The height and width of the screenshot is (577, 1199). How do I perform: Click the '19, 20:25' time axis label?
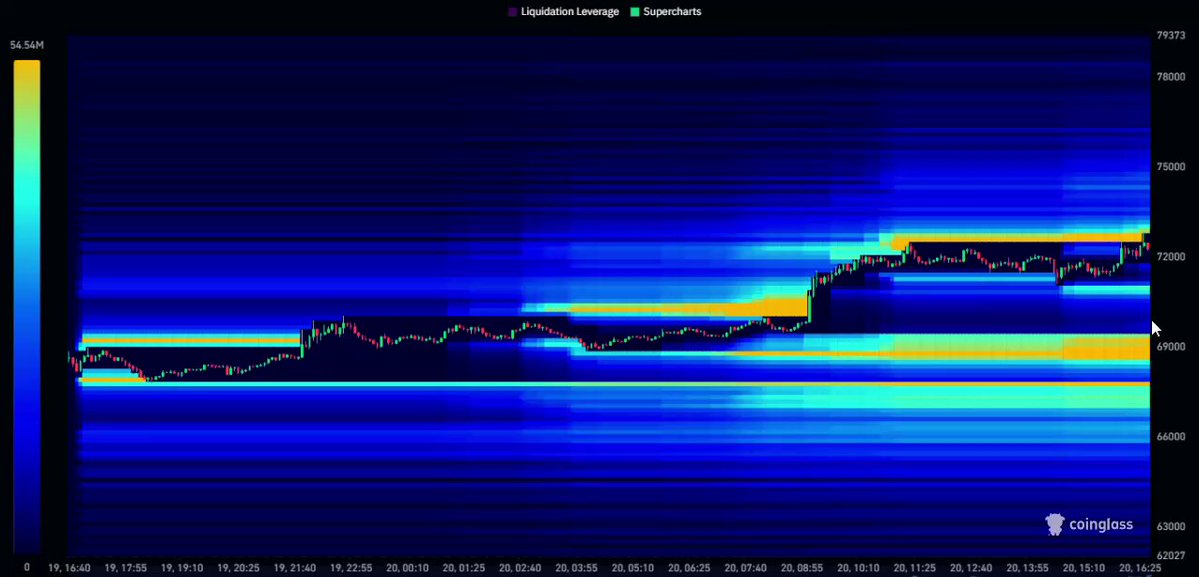239,568
